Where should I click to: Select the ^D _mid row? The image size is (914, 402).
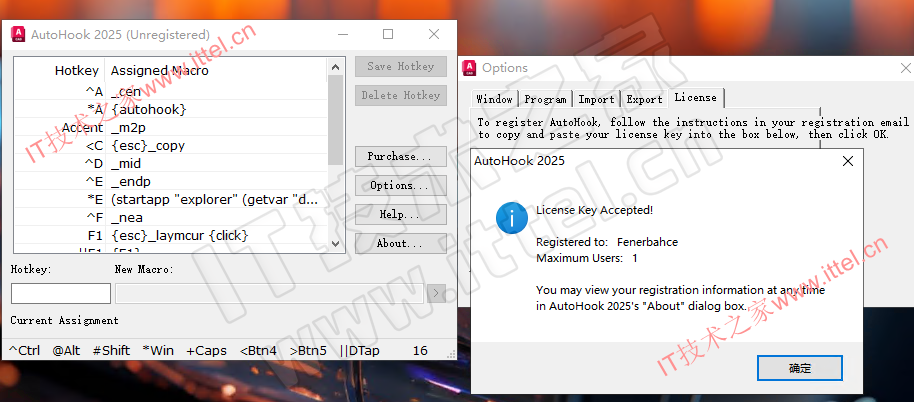pyautogui.click(x=171, y=163)
